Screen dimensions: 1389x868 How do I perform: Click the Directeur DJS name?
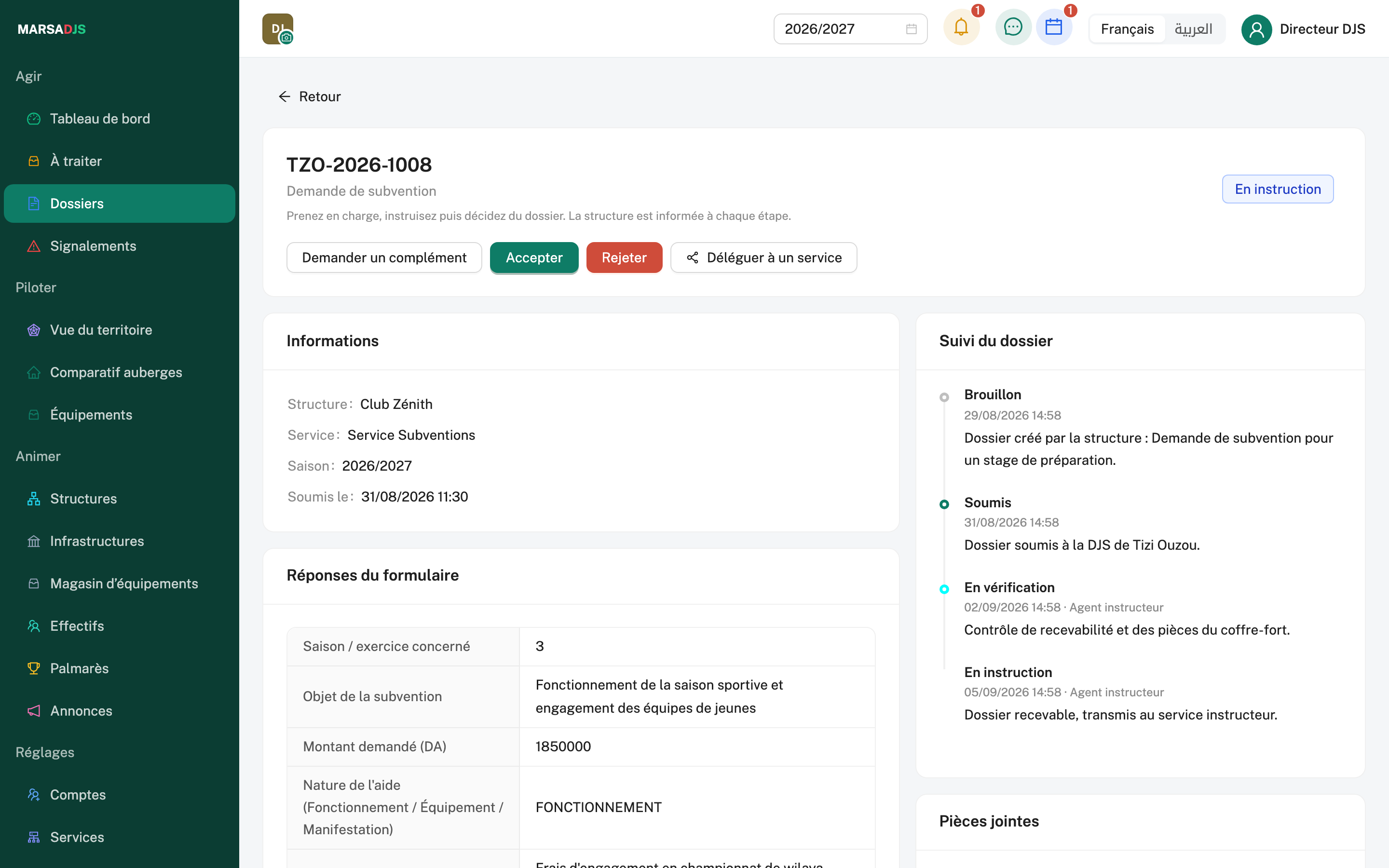(x=1322, y=29)
